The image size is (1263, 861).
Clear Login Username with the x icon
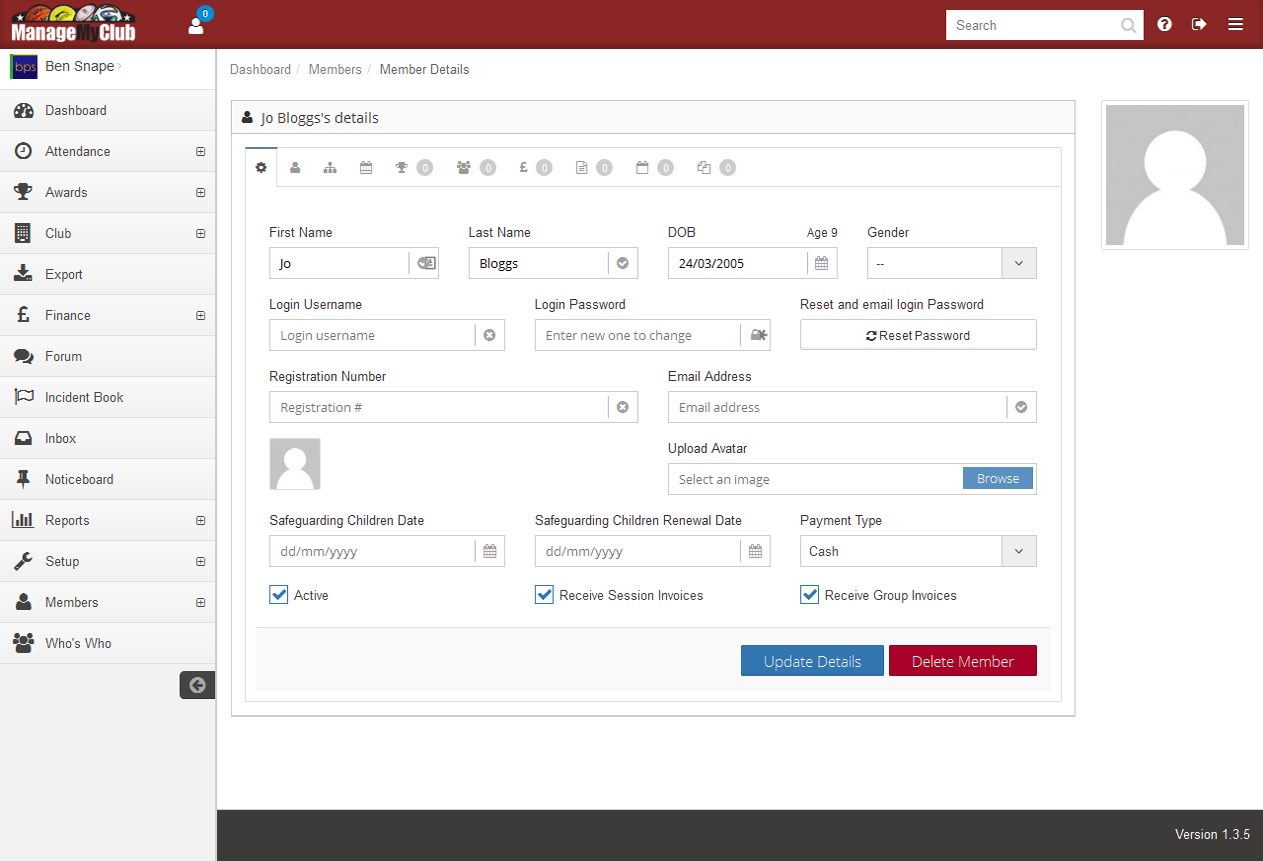point(489,336)
